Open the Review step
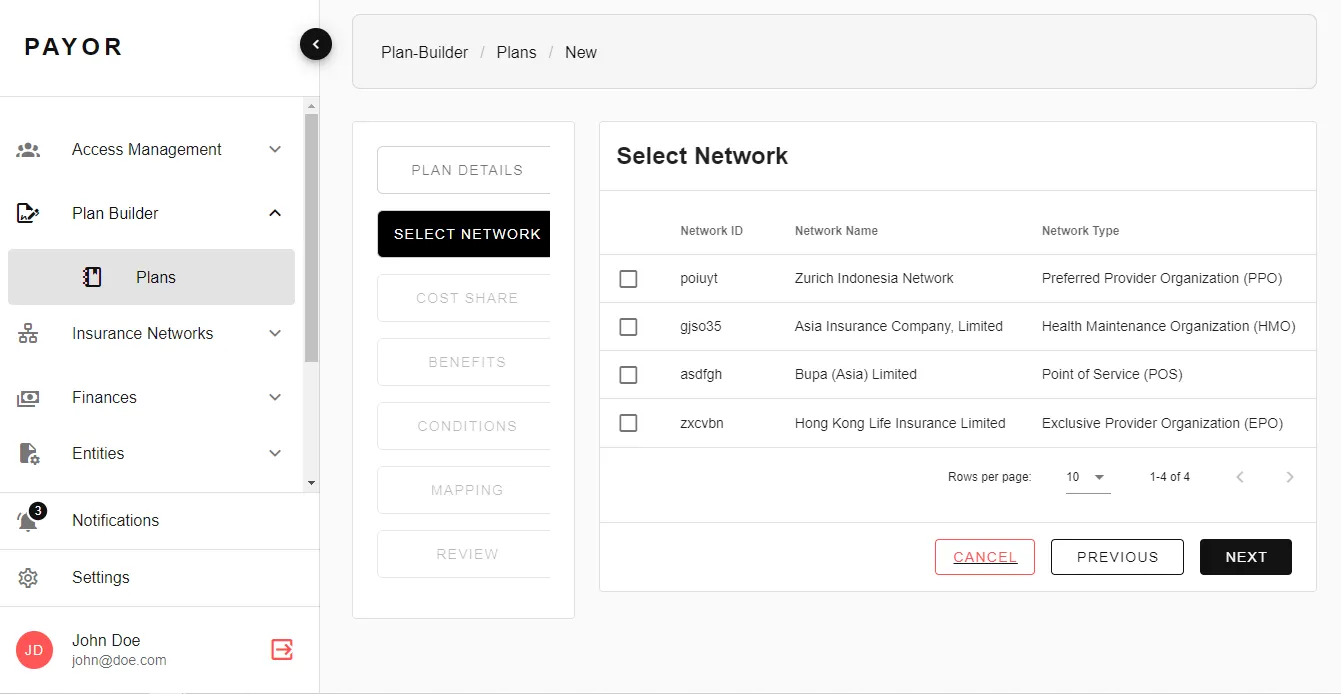Viewport: 1341px width, 694px height. pos(465,554)
